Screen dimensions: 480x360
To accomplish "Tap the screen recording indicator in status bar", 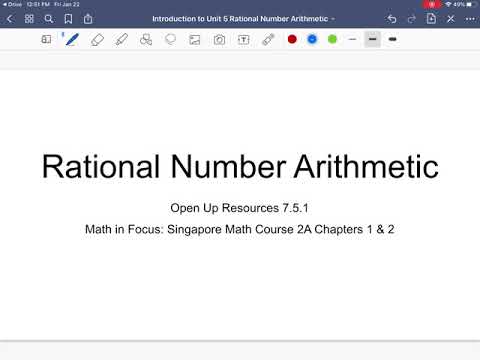I will coord(432,4).
